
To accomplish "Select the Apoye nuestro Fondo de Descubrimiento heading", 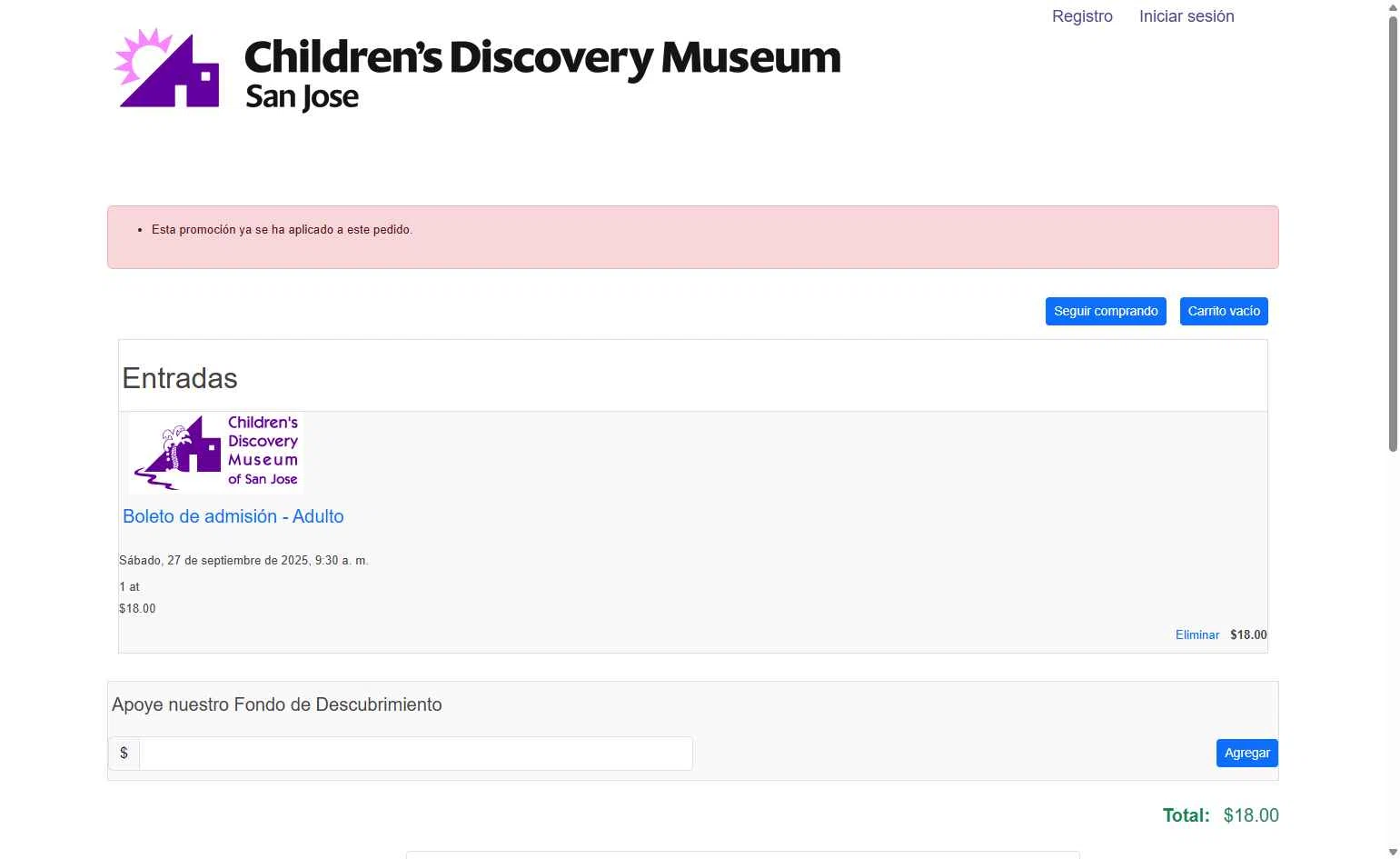I will point(277,704).
